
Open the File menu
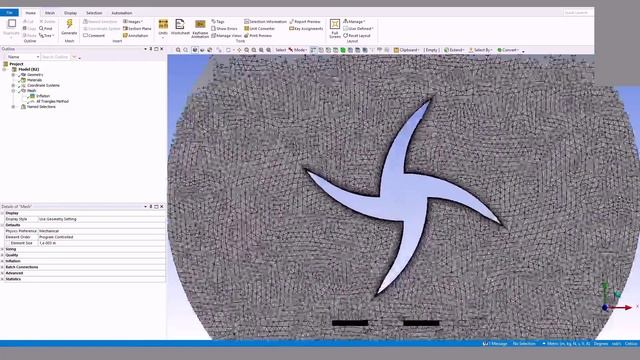(9, 13)
